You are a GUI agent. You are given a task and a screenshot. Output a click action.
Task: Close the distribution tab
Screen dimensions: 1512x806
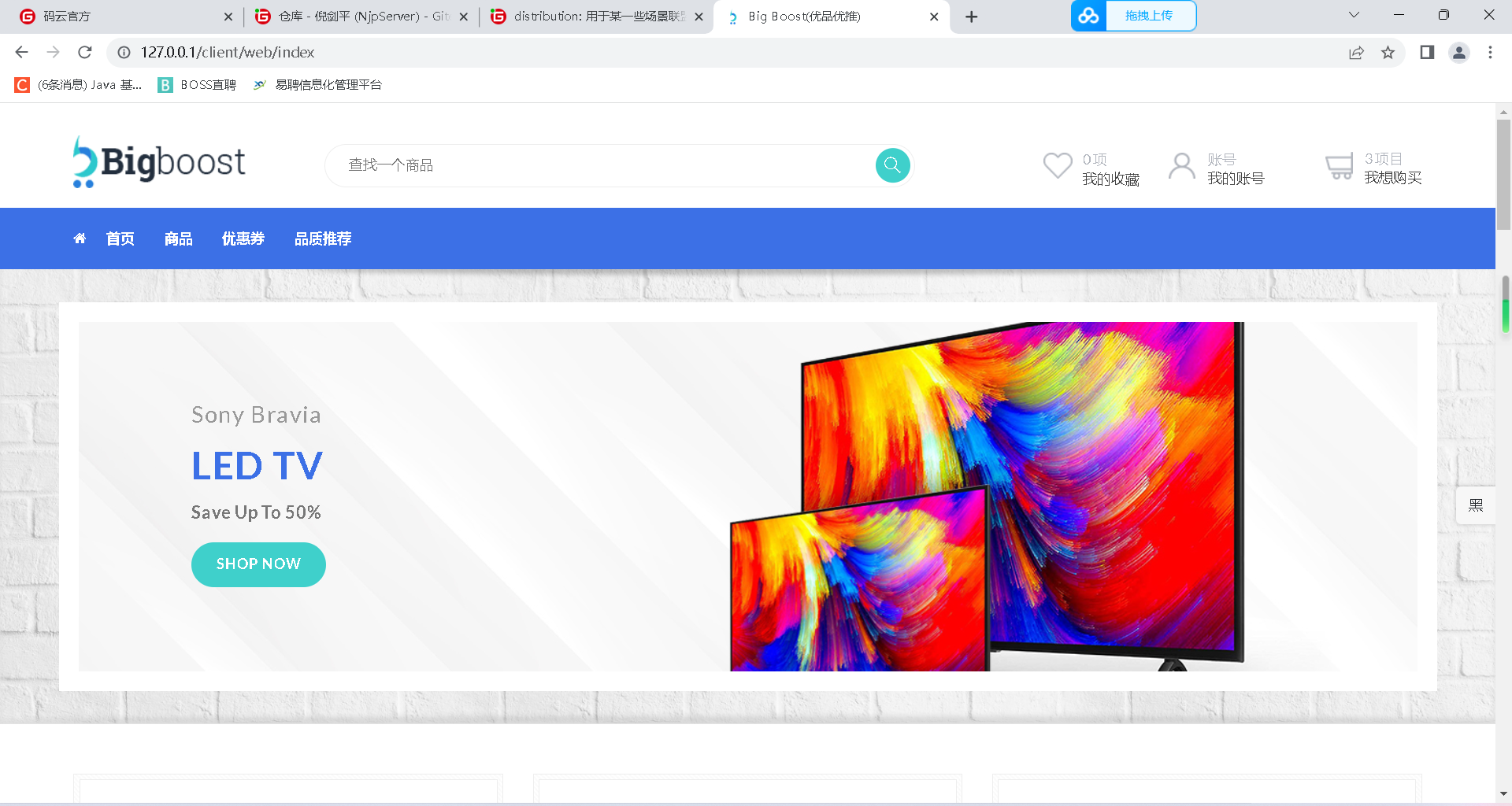click(699, 17)
